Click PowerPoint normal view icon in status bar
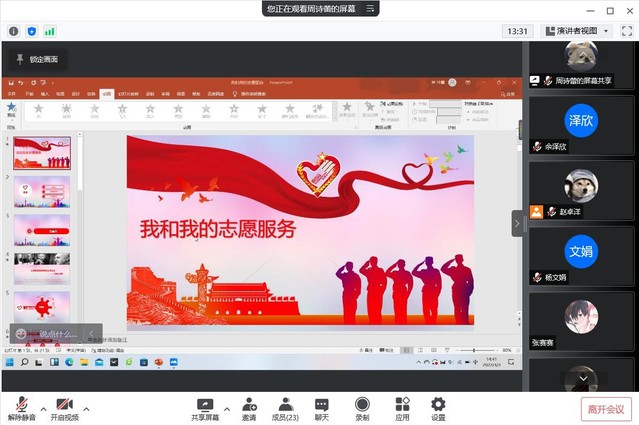The height and width of the screenshot is (425, 639). point(406,350)
